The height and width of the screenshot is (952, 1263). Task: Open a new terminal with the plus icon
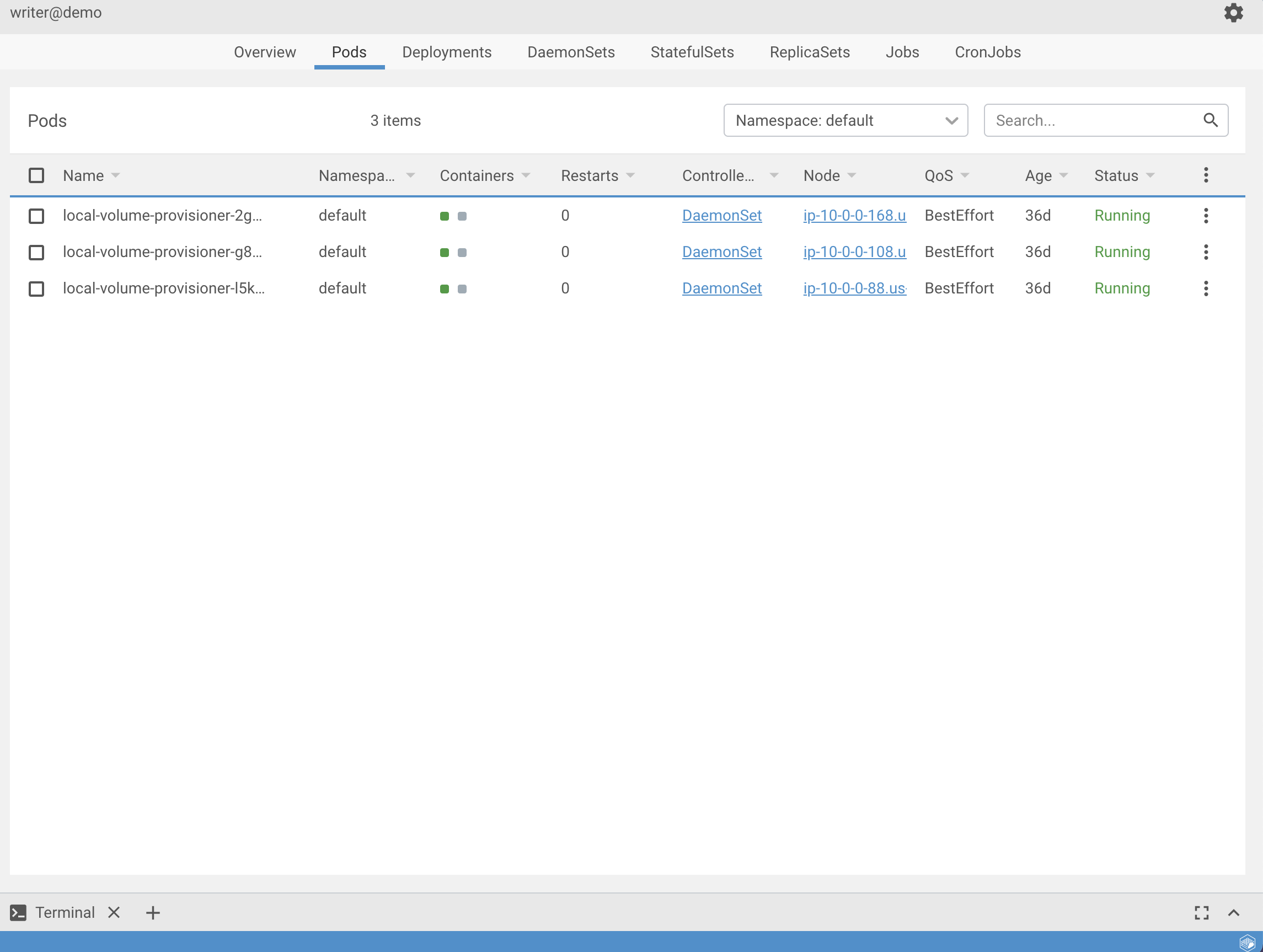tap(152, 912)
